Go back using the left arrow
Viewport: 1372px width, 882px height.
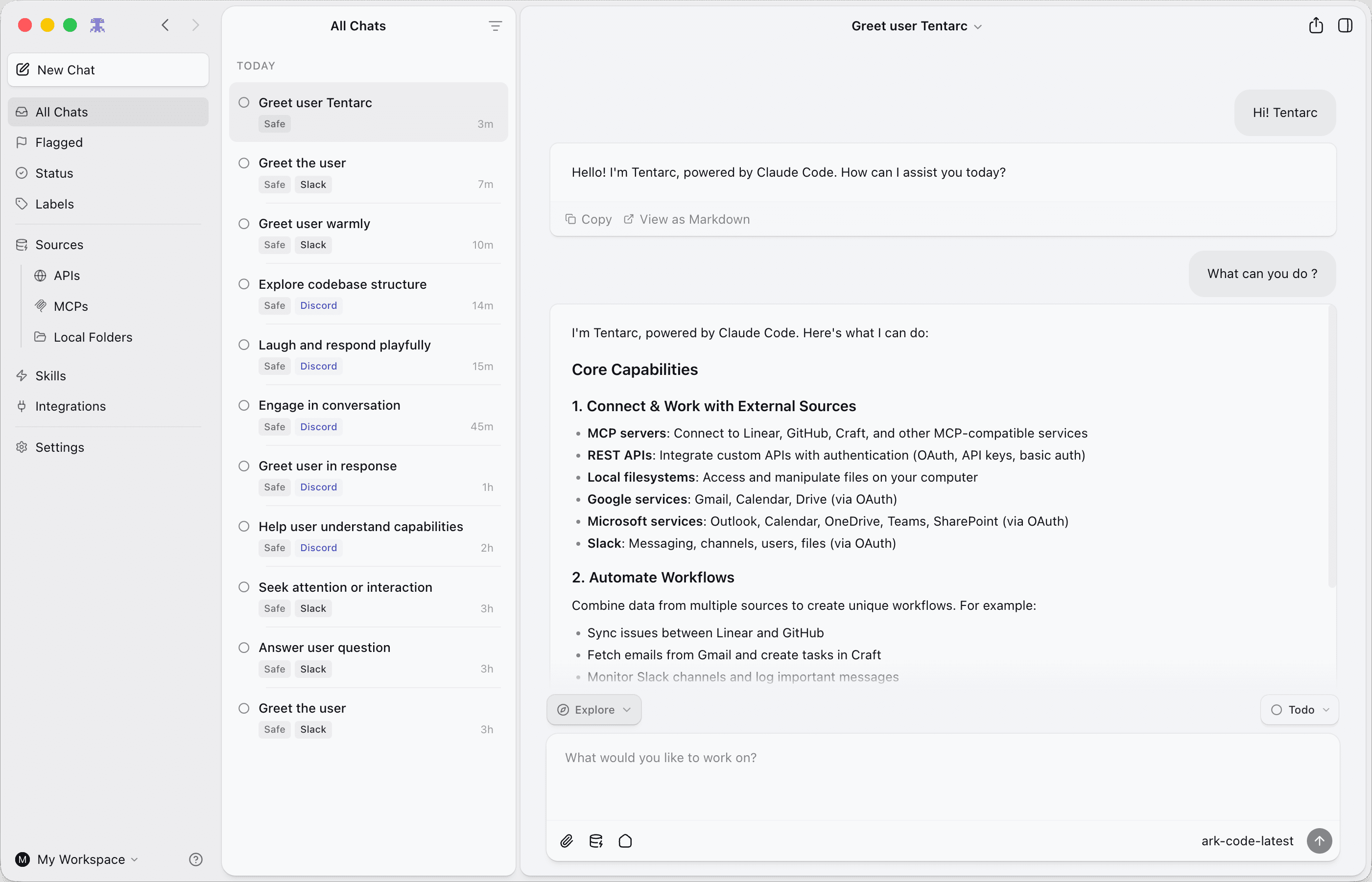click(166, 25)
